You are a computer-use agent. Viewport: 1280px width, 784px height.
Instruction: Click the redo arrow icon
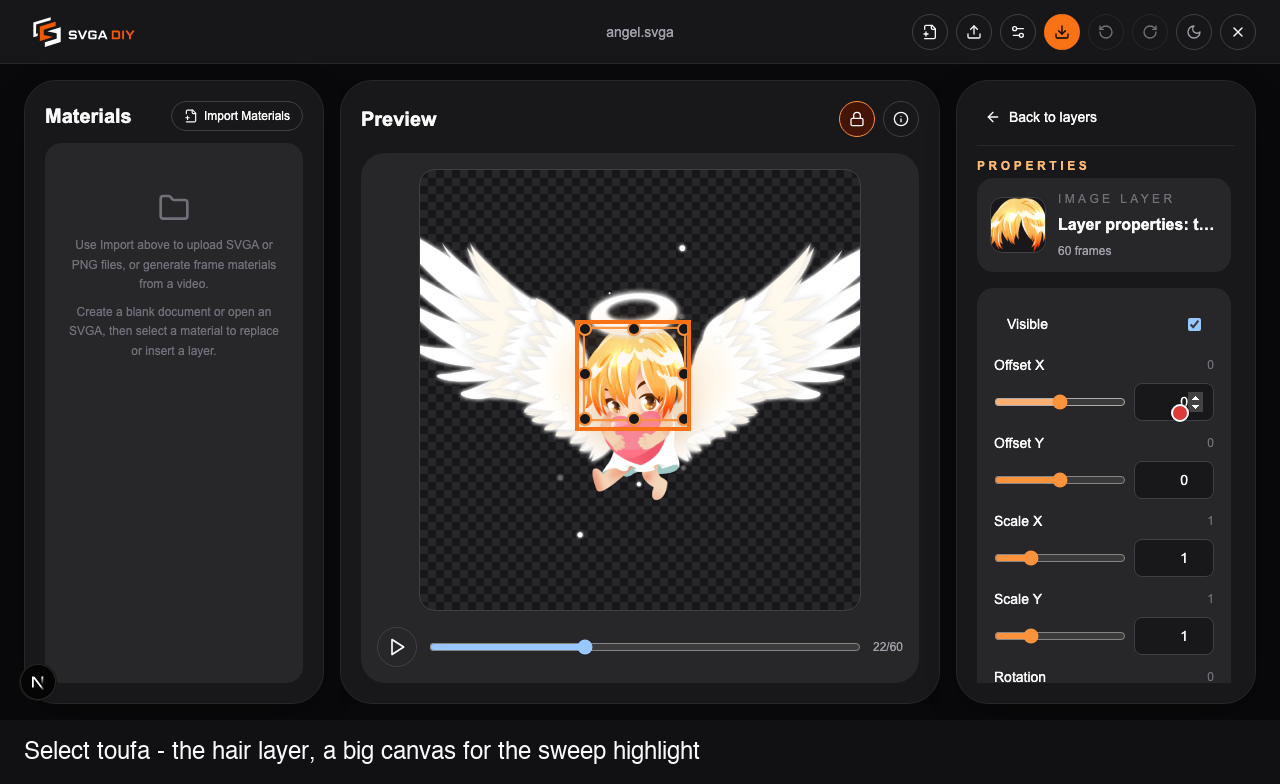[1150, 32]
